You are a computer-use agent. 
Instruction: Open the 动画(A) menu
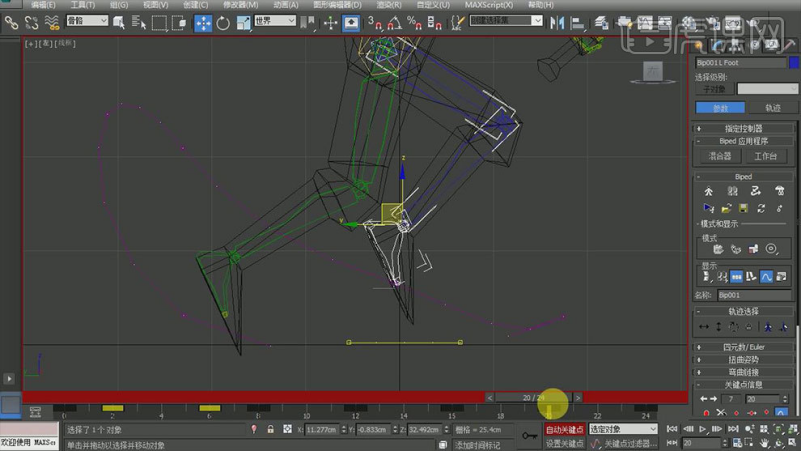[x=285, y=5]
